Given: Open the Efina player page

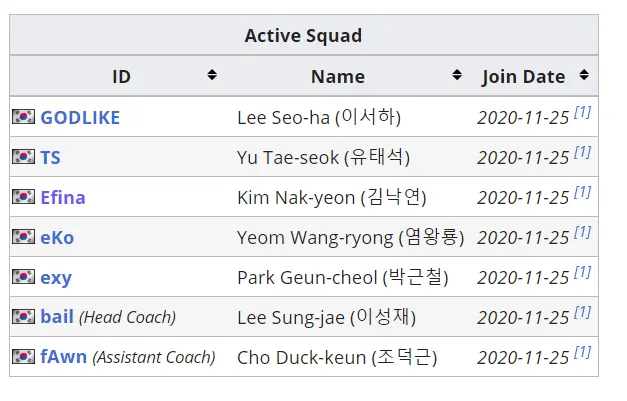Looking at the screenshot, I should (63, 197).
